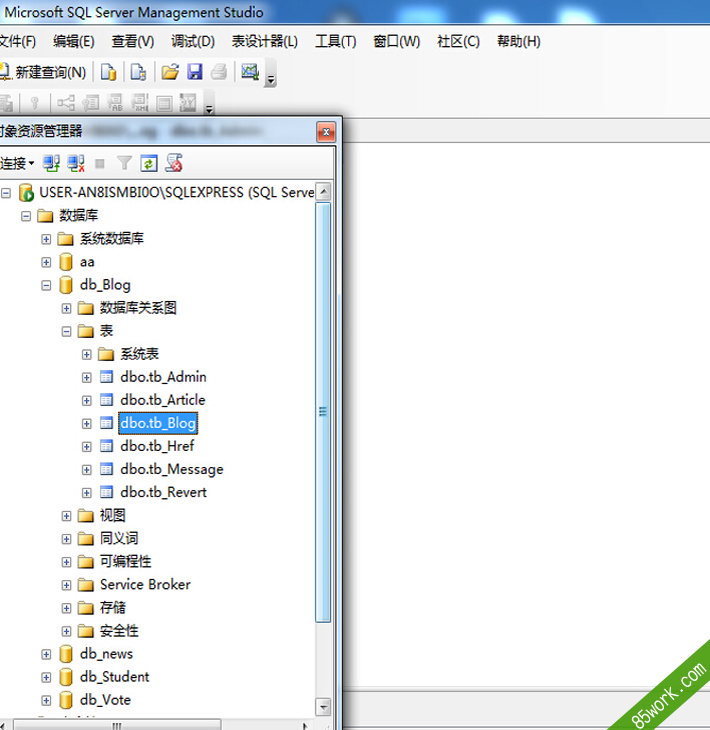Click the Manage XML Indexes icon
710x730 pixels.
[x=140, y=102]
